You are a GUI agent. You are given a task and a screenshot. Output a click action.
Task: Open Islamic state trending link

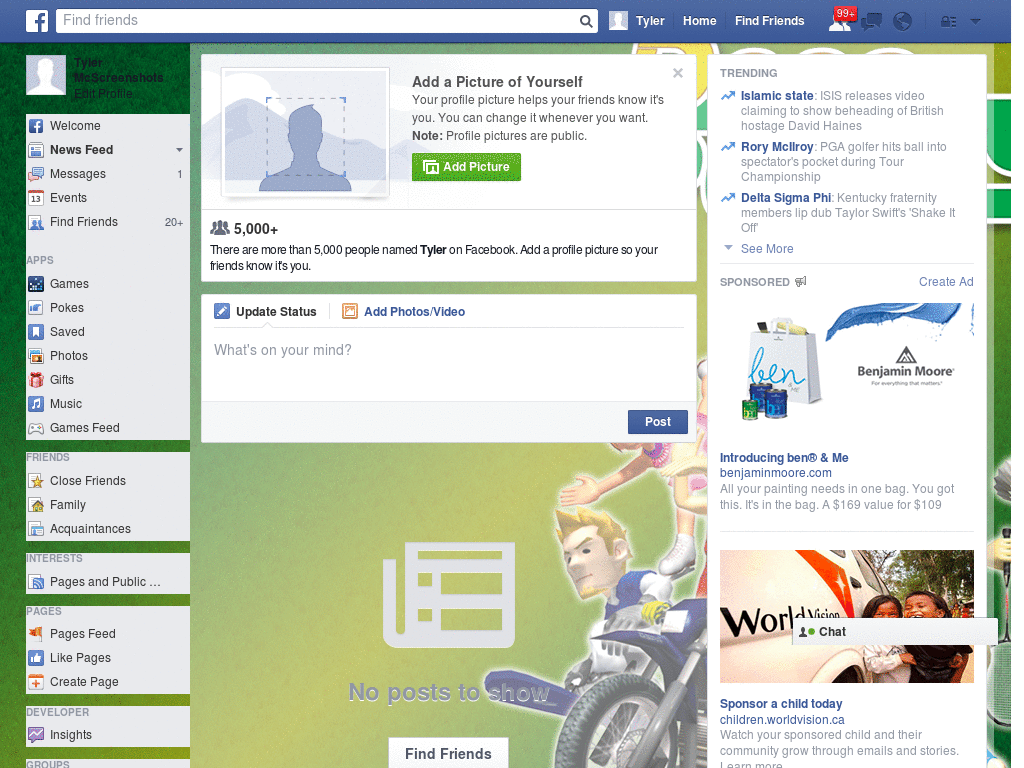[x=776, y=96]
